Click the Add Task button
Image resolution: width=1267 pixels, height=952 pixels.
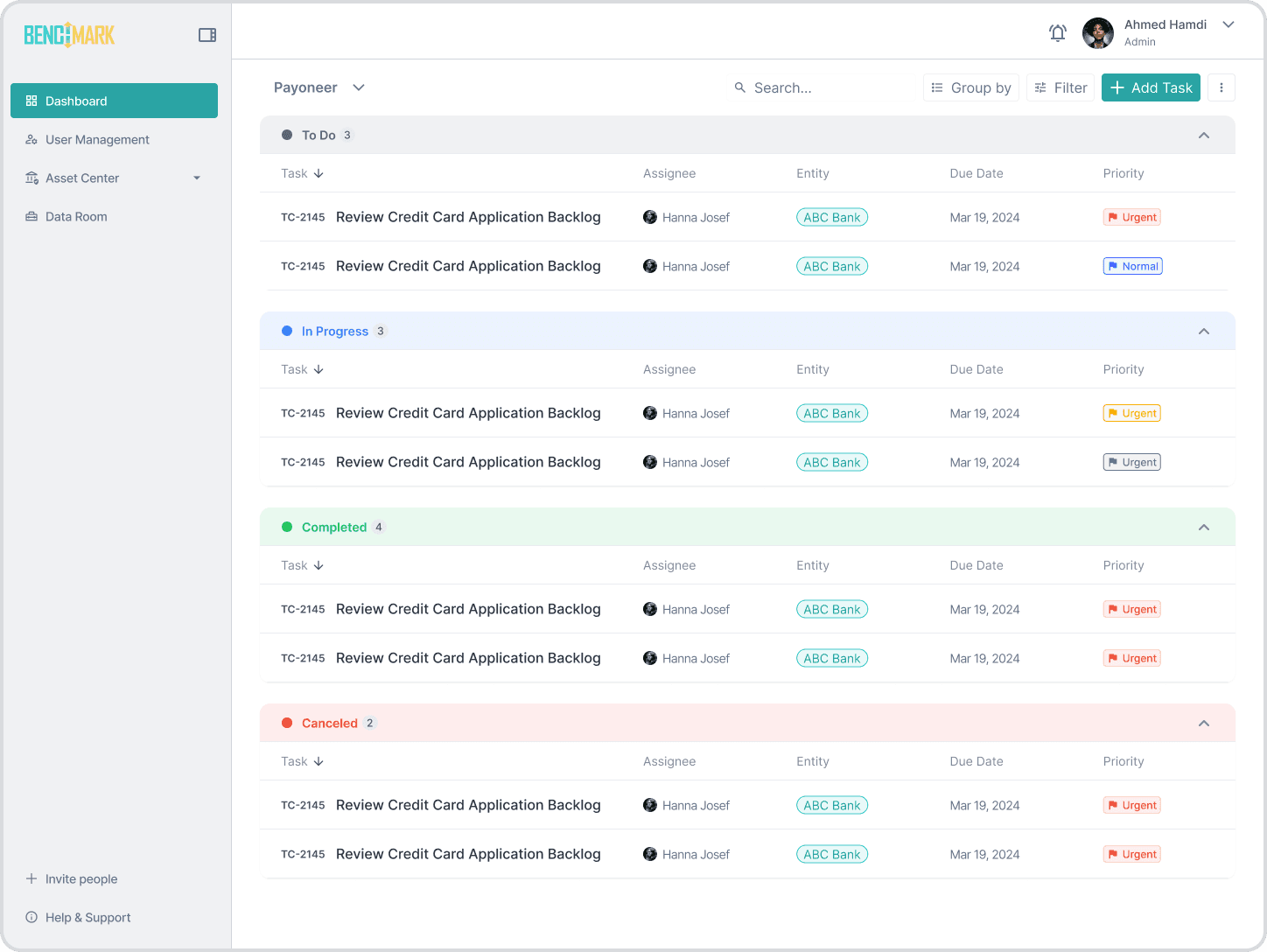coord(1151,87)
